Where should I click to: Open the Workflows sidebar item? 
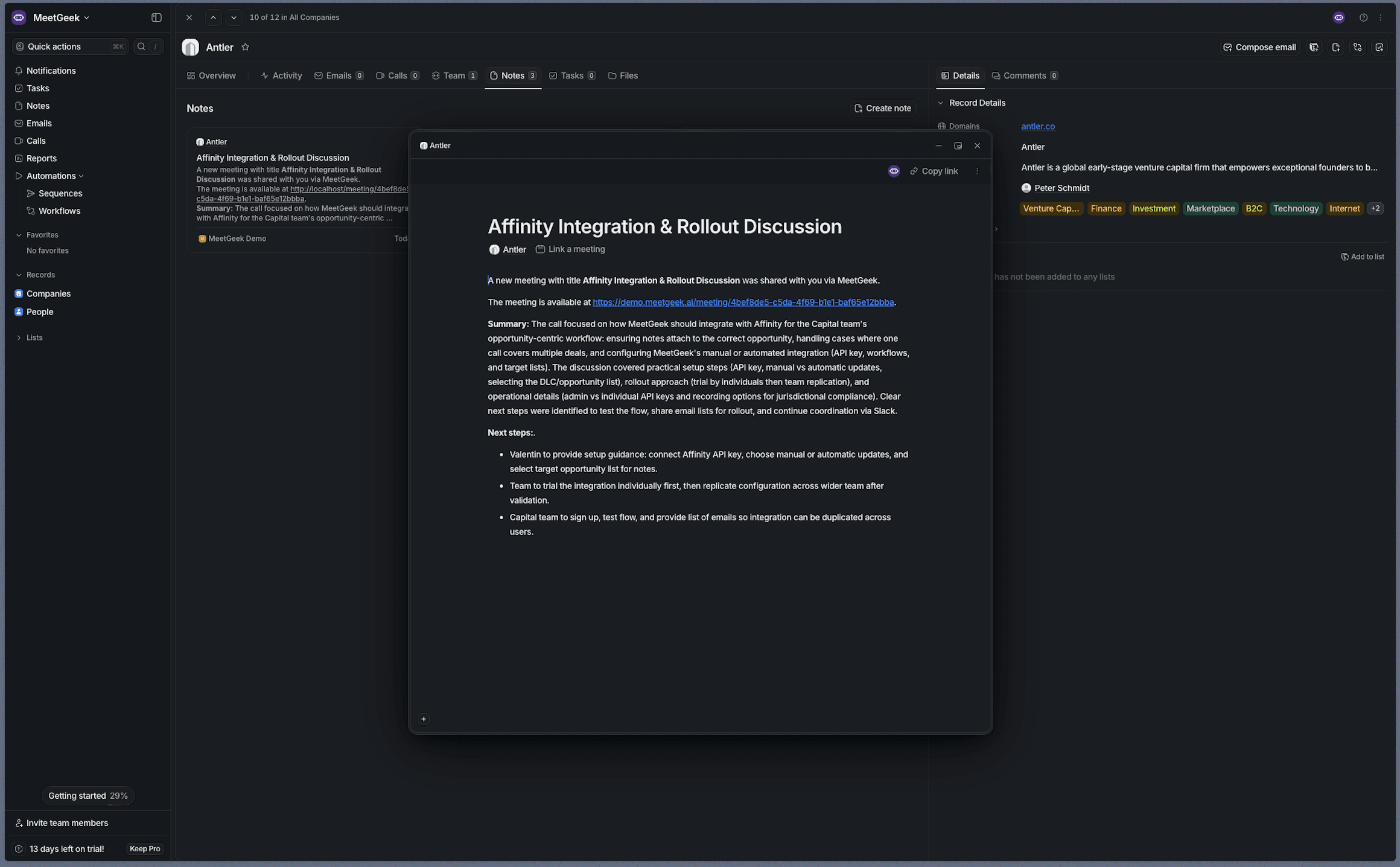click(59, 211)
